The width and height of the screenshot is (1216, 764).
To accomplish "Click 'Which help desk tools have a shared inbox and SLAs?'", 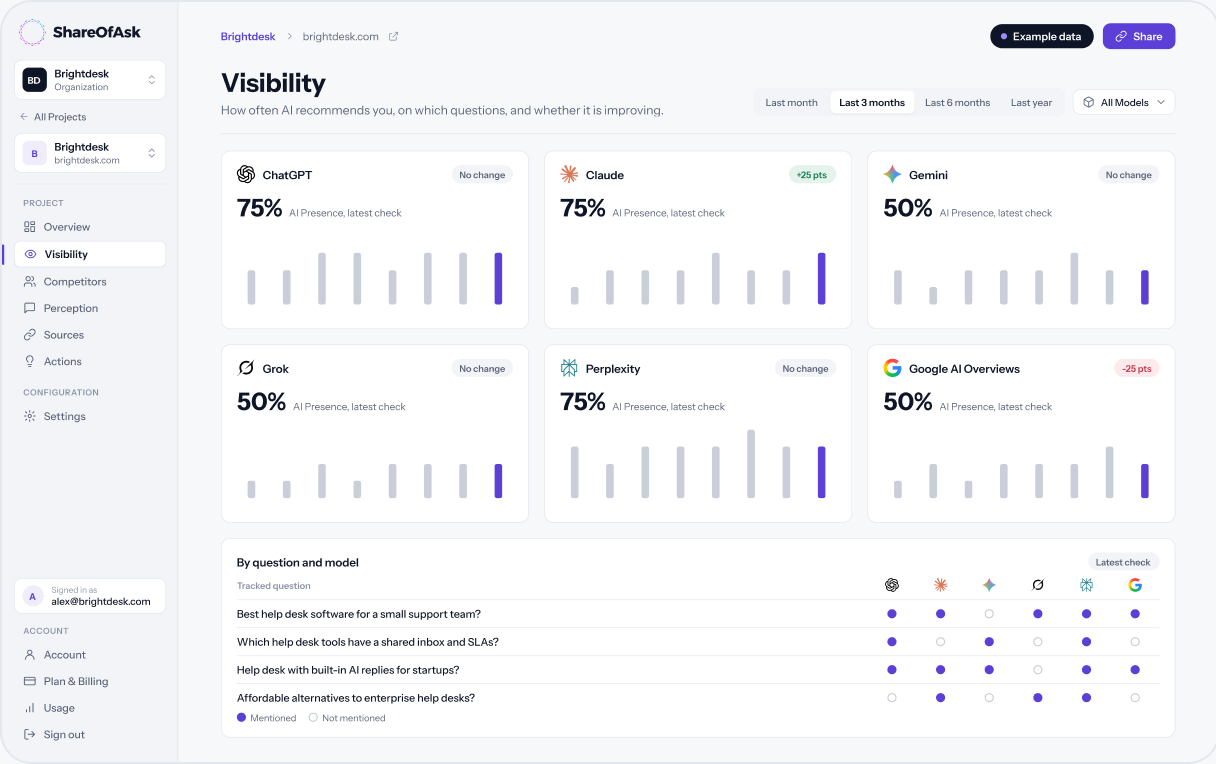I will 368,642.
